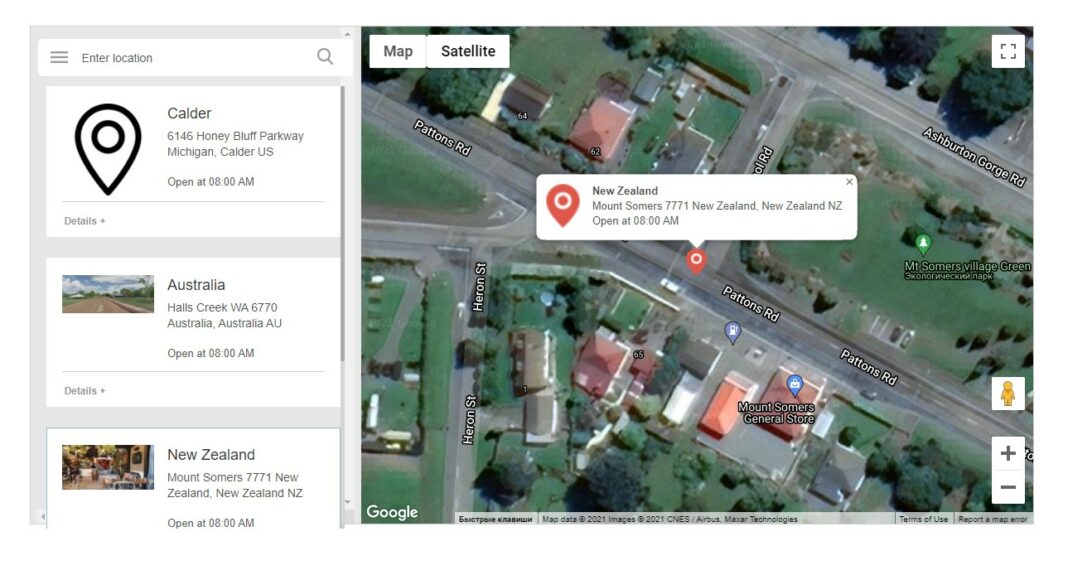The width and height of the screenshot is (1068, 580).
Task: Open Terms of Use link
Action: click(923, 519)
